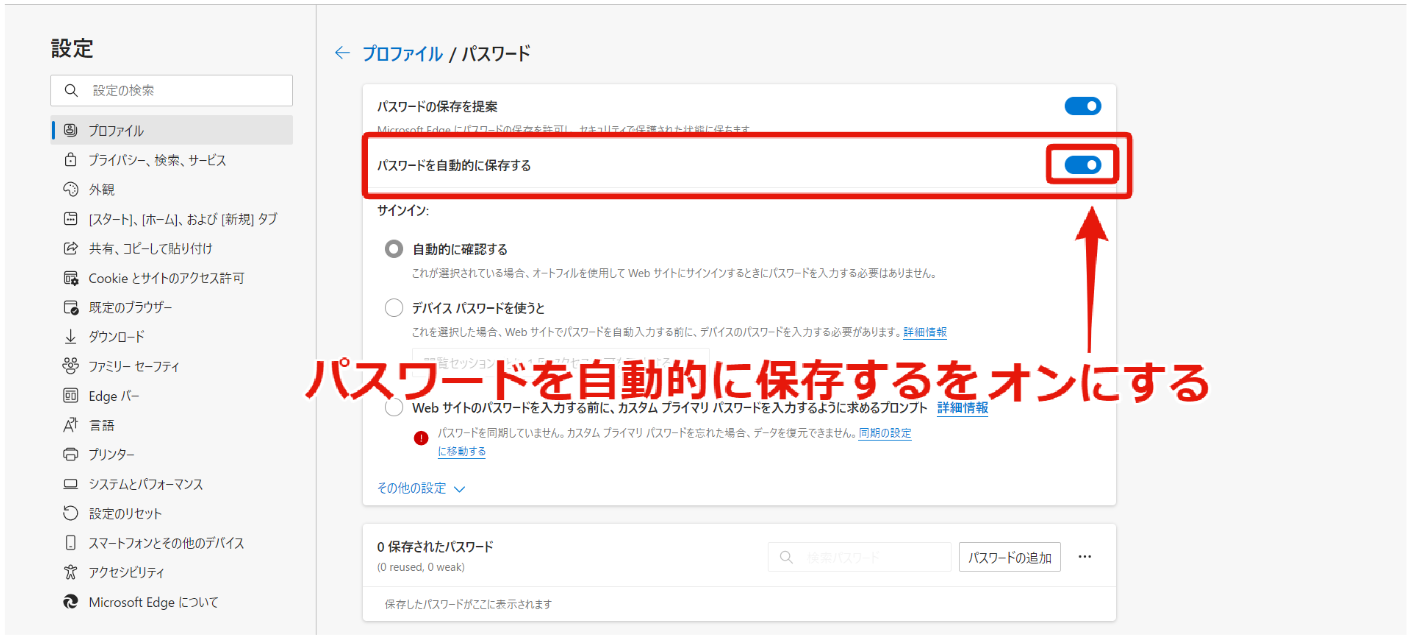Toggle パスワードを自動的に保存する switch
Image resolution: width=1410 pixels, height=640 pixels.
1083,165
